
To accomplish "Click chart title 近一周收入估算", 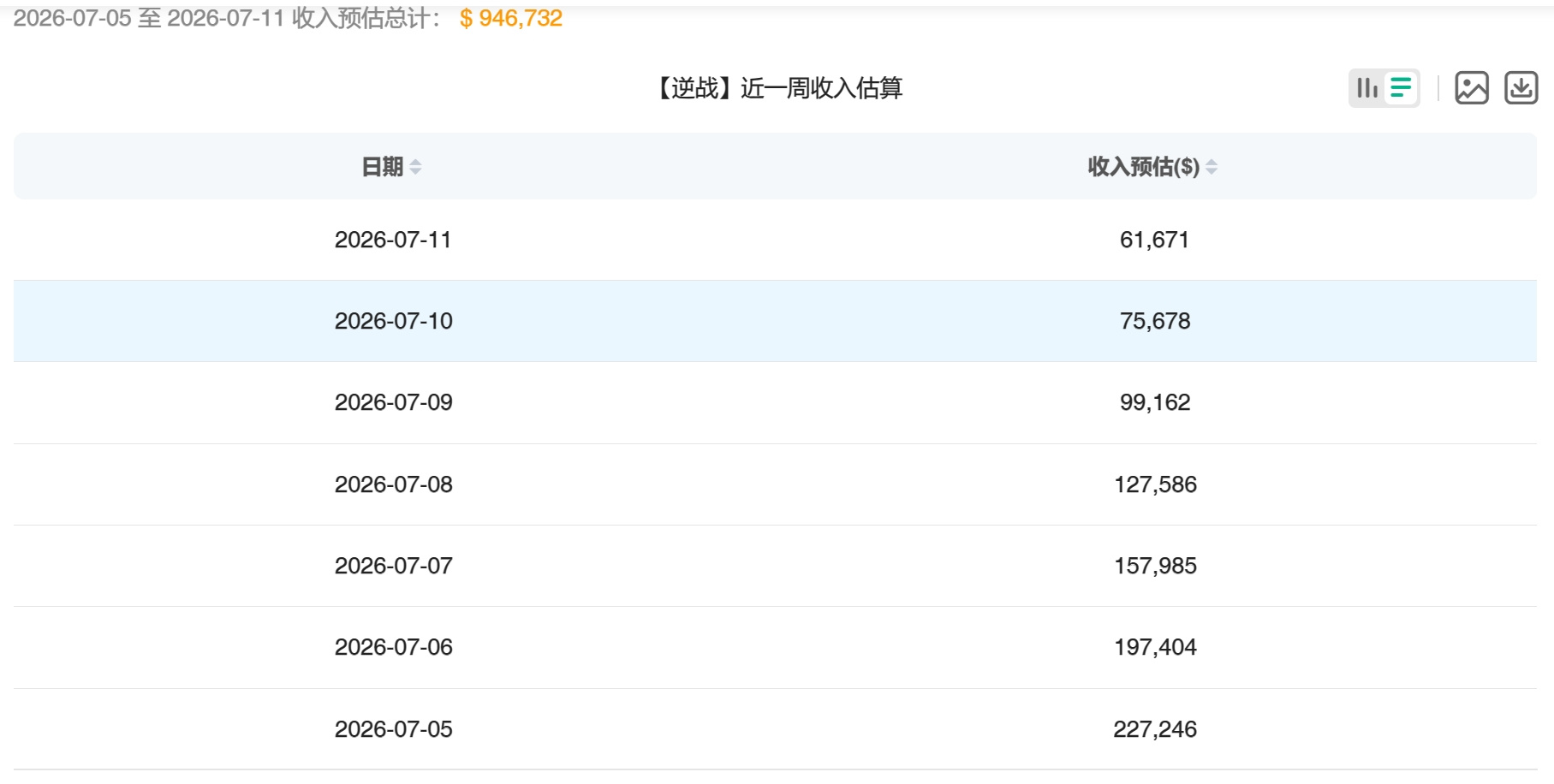I will click(x=821, y=88).
